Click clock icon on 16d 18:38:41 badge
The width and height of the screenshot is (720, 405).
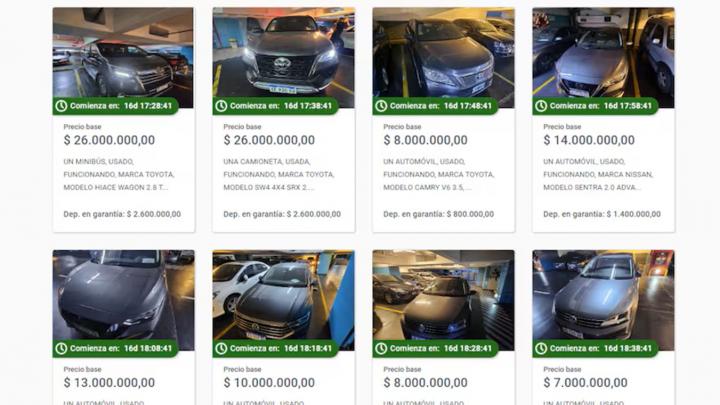pos(541,349)
